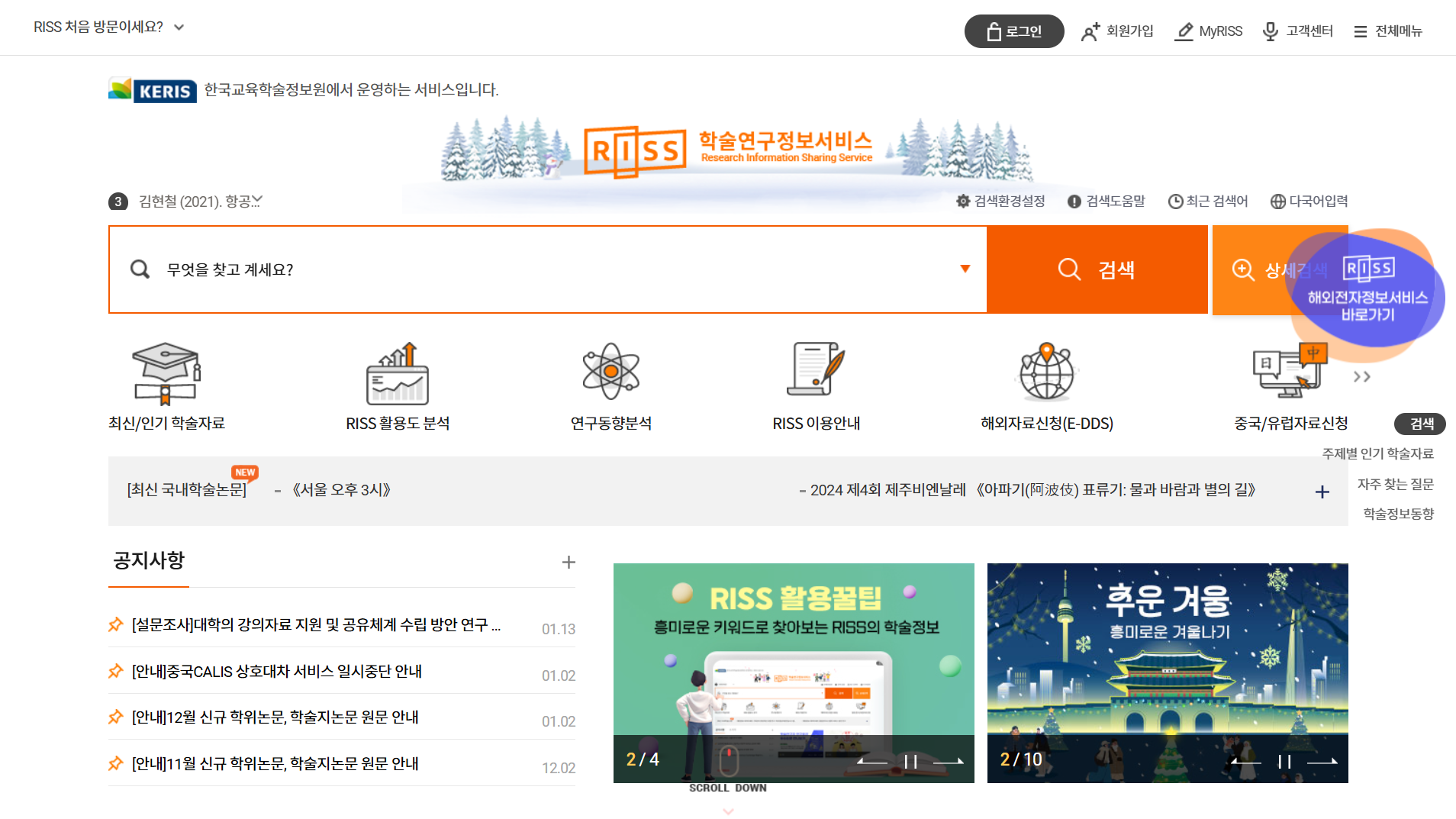Click the 12.02 date of the 11월 notice
1456x819 pixels.
(x=559, y=769)
